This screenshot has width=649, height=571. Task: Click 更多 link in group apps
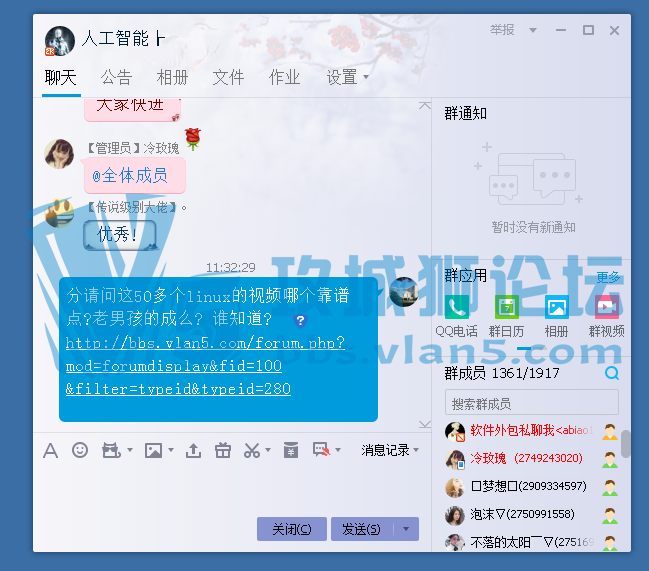608,277
